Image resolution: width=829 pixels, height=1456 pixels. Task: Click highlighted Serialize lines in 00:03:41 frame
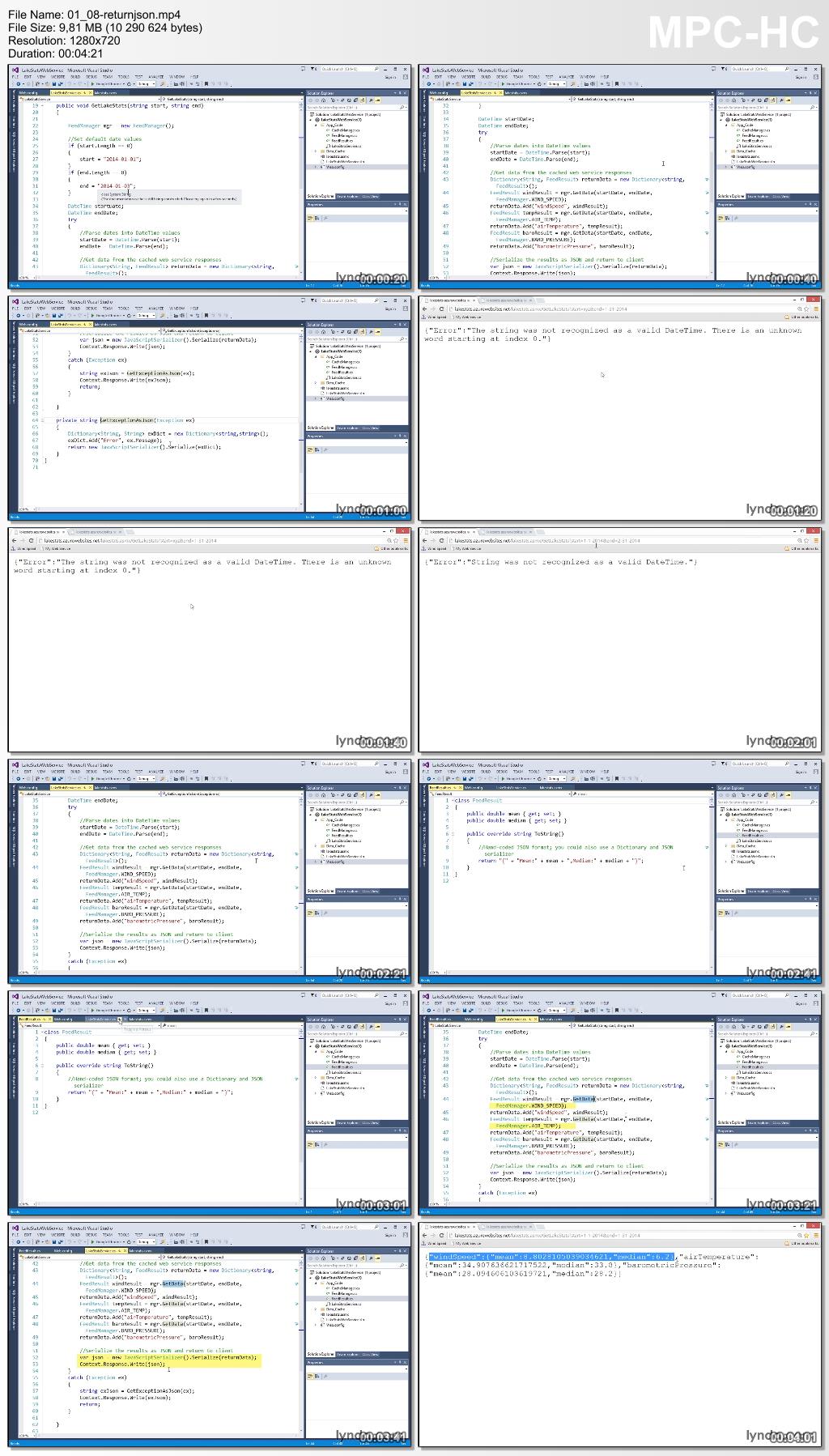[x=169, y=1361]
